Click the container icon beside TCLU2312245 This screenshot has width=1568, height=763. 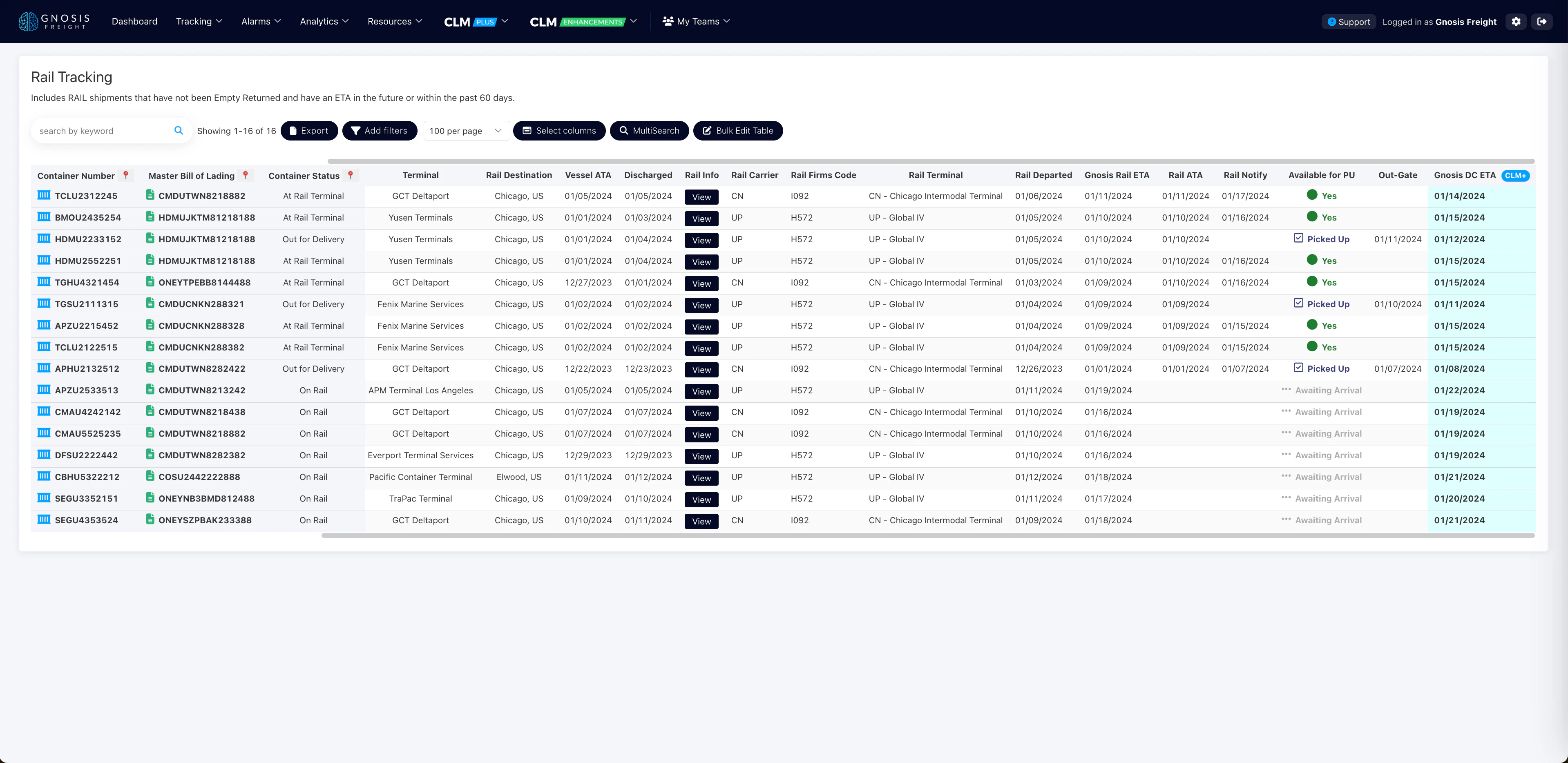pos(43,195)
